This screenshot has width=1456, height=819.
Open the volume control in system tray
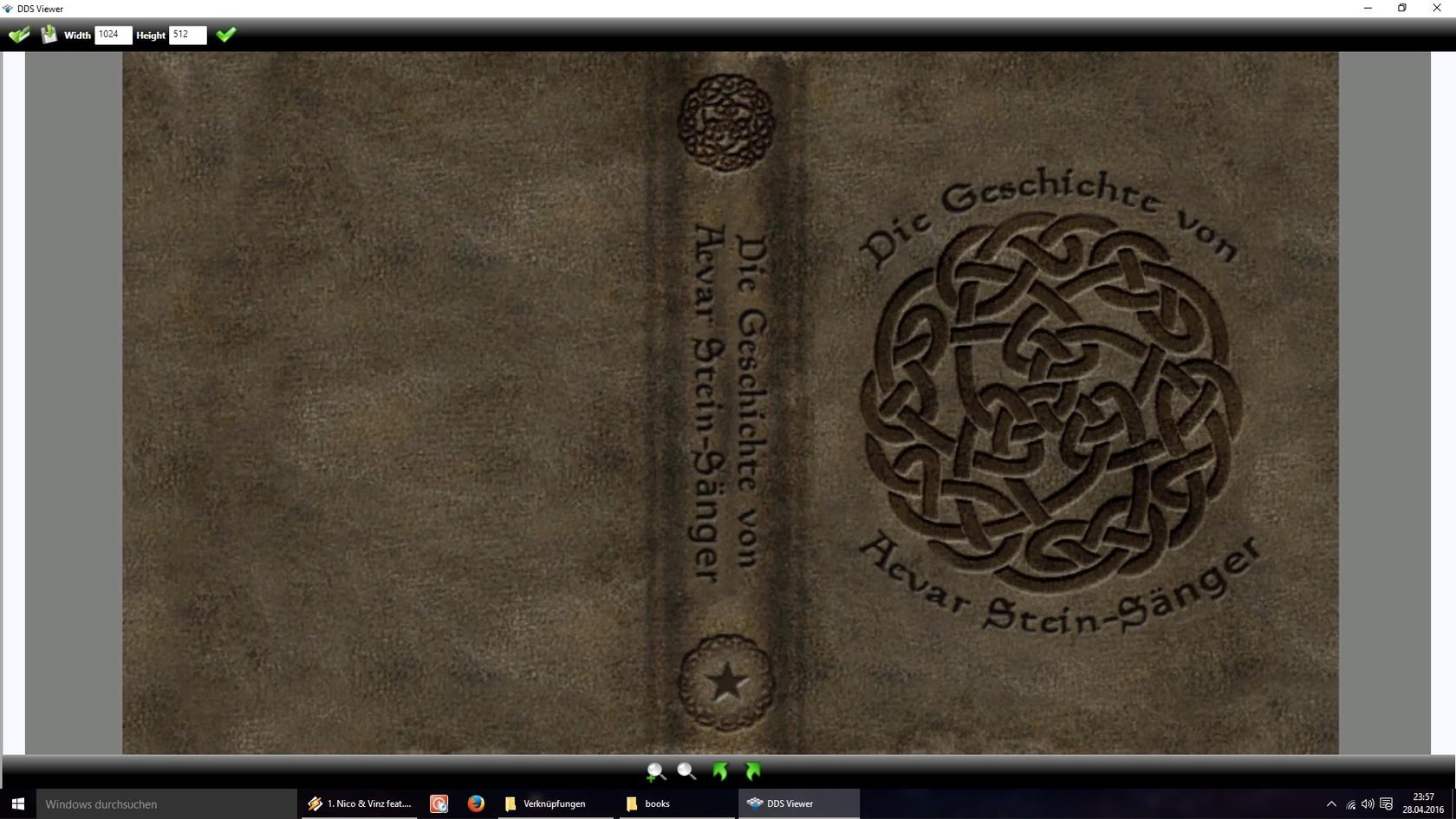(x=1368, y=804)
